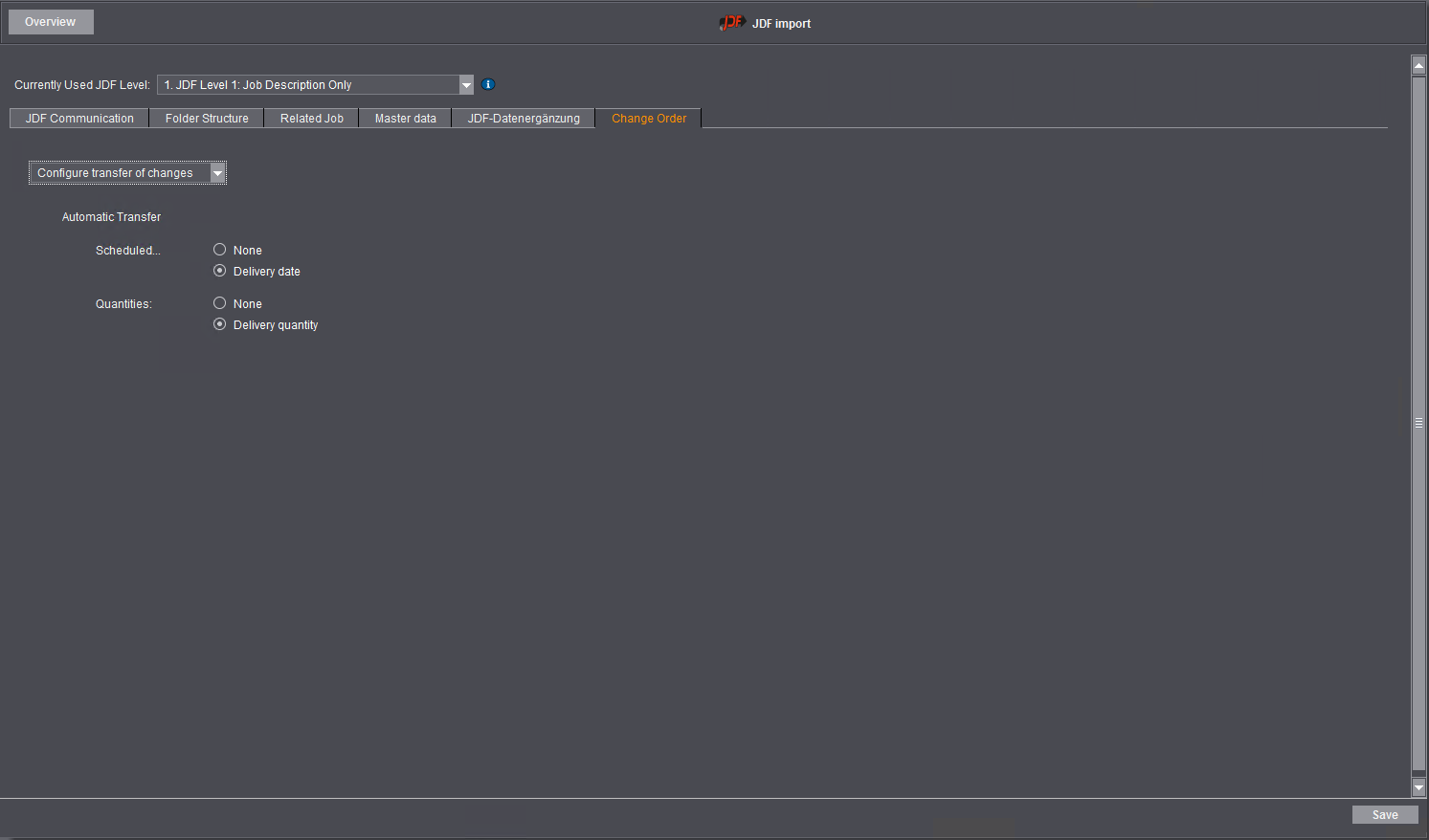This screenshot has width=1429, height=840.
Task: Click the dropdown arrow on the JDF Level field
Action: coord(466,84)
